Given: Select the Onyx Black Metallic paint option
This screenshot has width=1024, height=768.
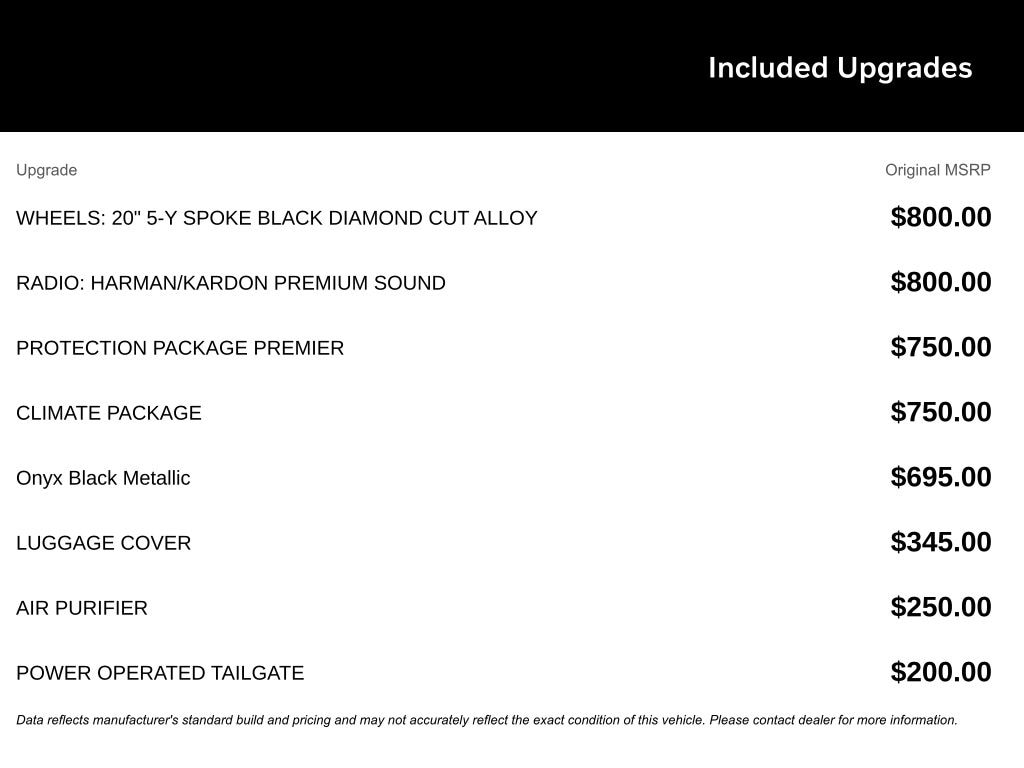Looking at the screenshot, I should tap(103, 478).
